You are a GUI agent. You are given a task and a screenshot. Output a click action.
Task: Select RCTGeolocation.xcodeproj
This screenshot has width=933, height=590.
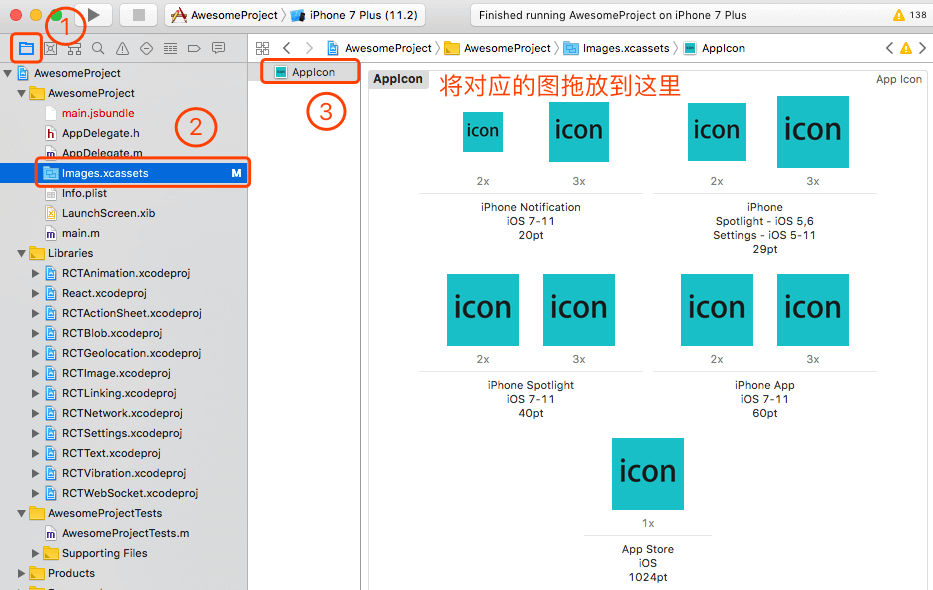132,353
